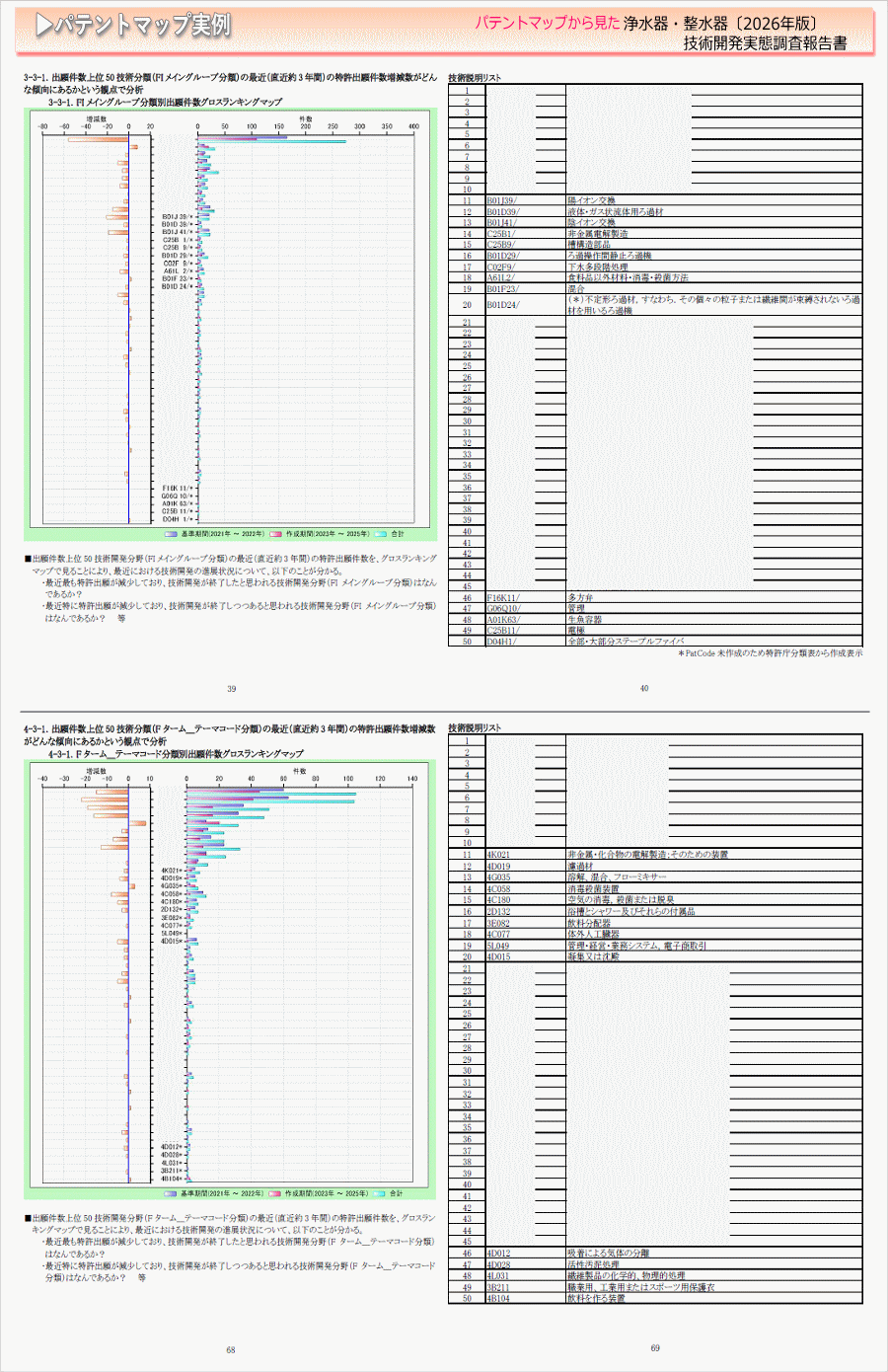Click the 2026年版 report title in header
The image size is (888, 1372).
pos(719,24)
